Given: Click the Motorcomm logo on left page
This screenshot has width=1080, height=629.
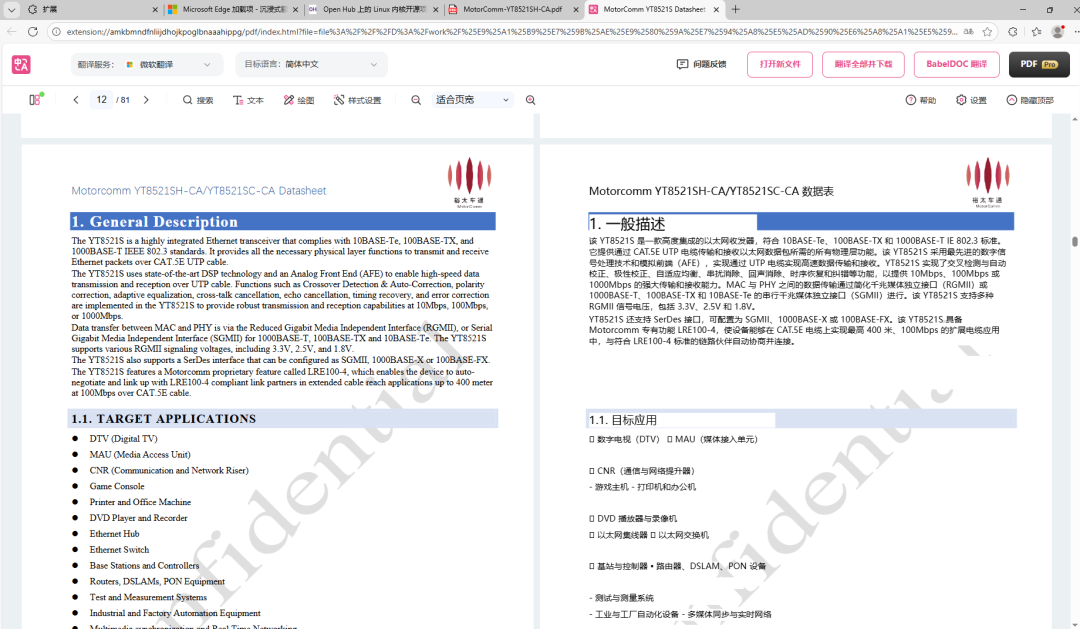Looking at the screenshot, I should point(470,182).
